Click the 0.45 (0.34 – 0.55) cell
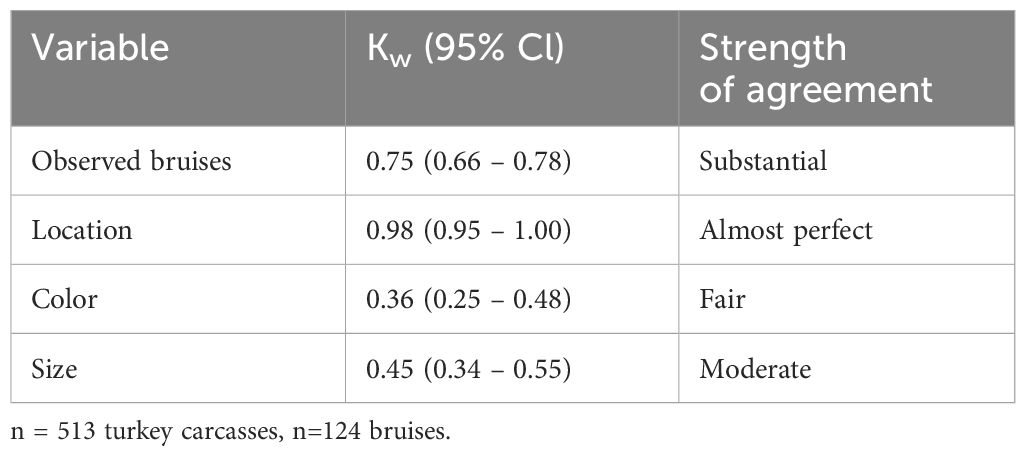1026x456 pixels. (469, 370)
